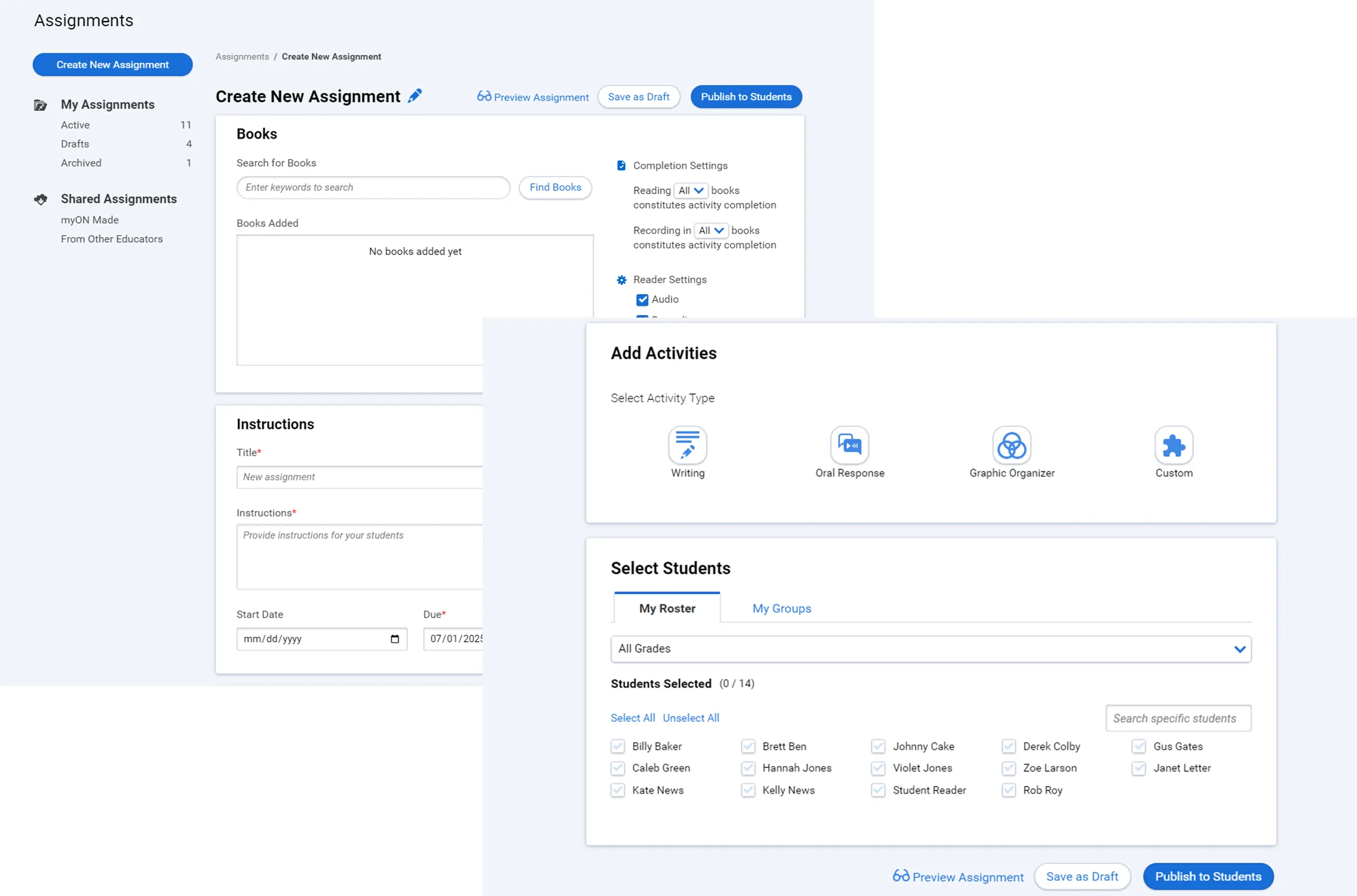
Task: Pick the Graphic Organizer activity icon
Action: point(1011,445)
